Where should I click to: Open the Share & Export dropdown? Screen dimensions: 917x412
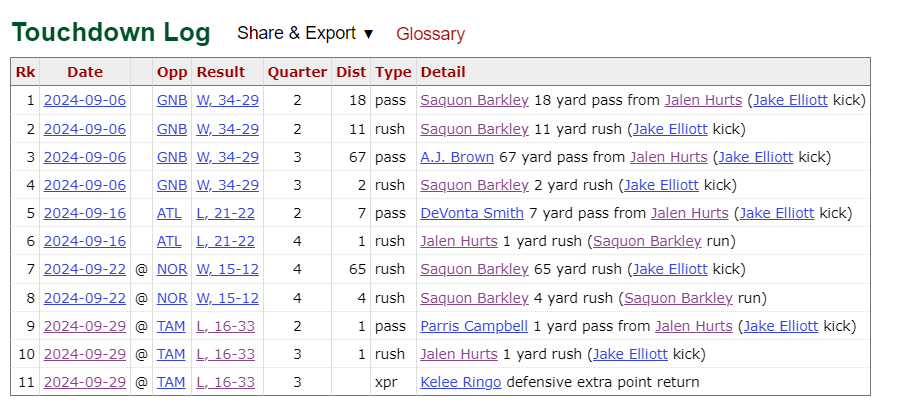(x=305, y=33)
